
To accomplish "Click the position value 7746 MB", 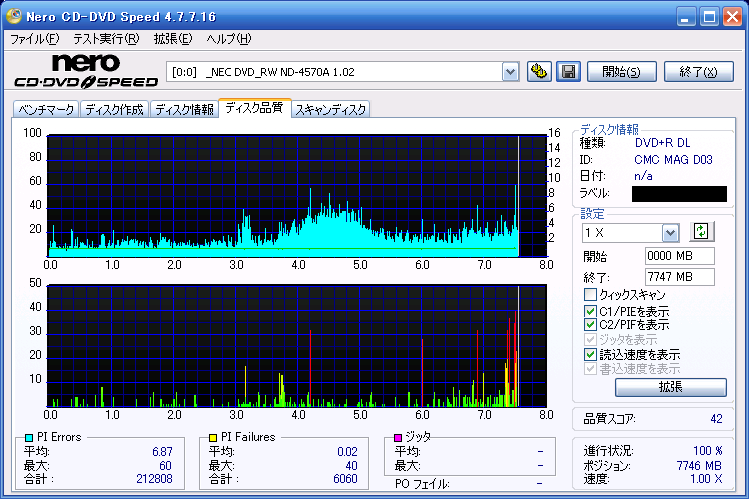I will [699, 466].
